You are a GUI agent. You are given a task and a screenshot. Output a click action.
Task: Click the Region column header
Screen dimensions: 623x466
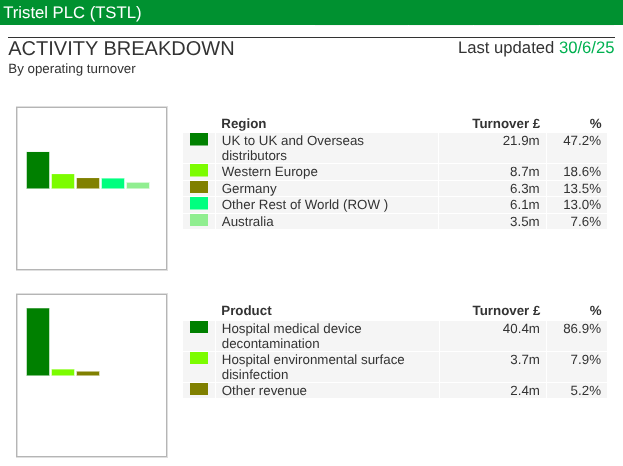(x=243, y=124)
